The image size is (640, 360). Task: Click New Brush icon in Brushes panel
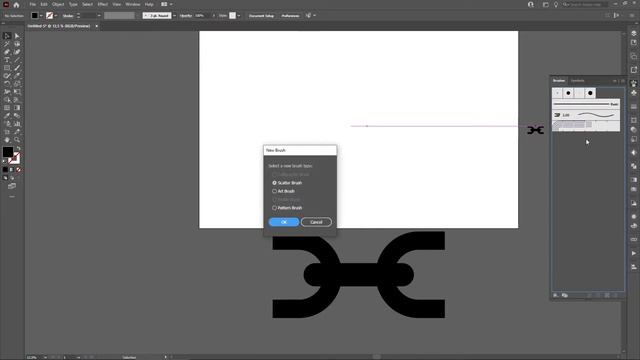tap(607, 295)
